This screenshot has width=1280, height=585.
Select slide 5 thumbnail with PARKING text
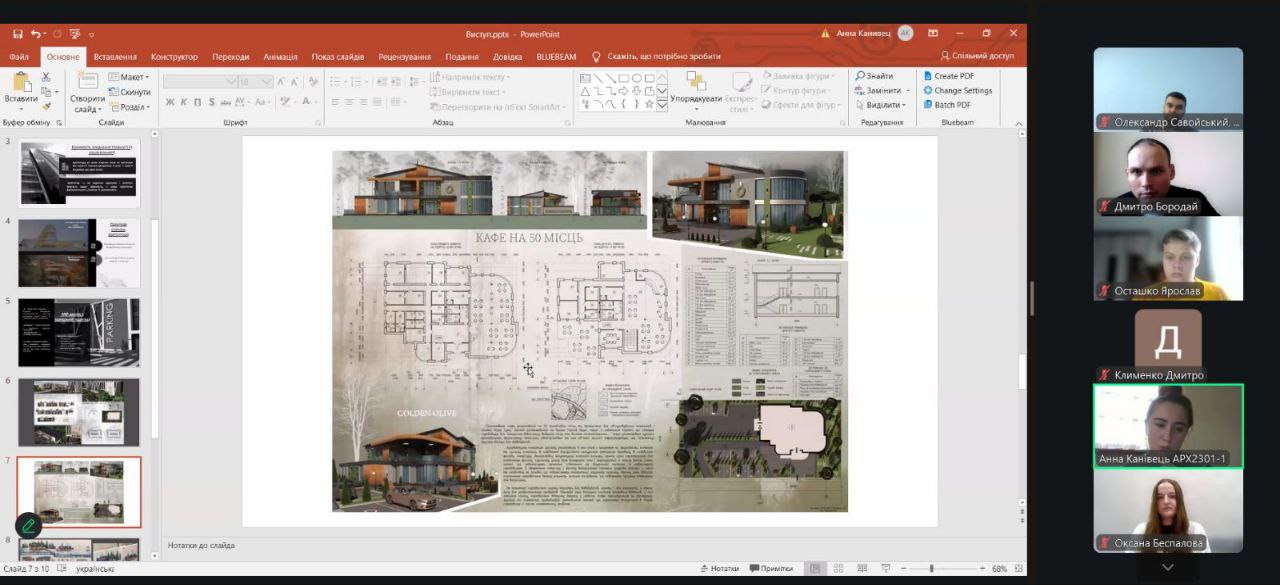coord(79,332)
